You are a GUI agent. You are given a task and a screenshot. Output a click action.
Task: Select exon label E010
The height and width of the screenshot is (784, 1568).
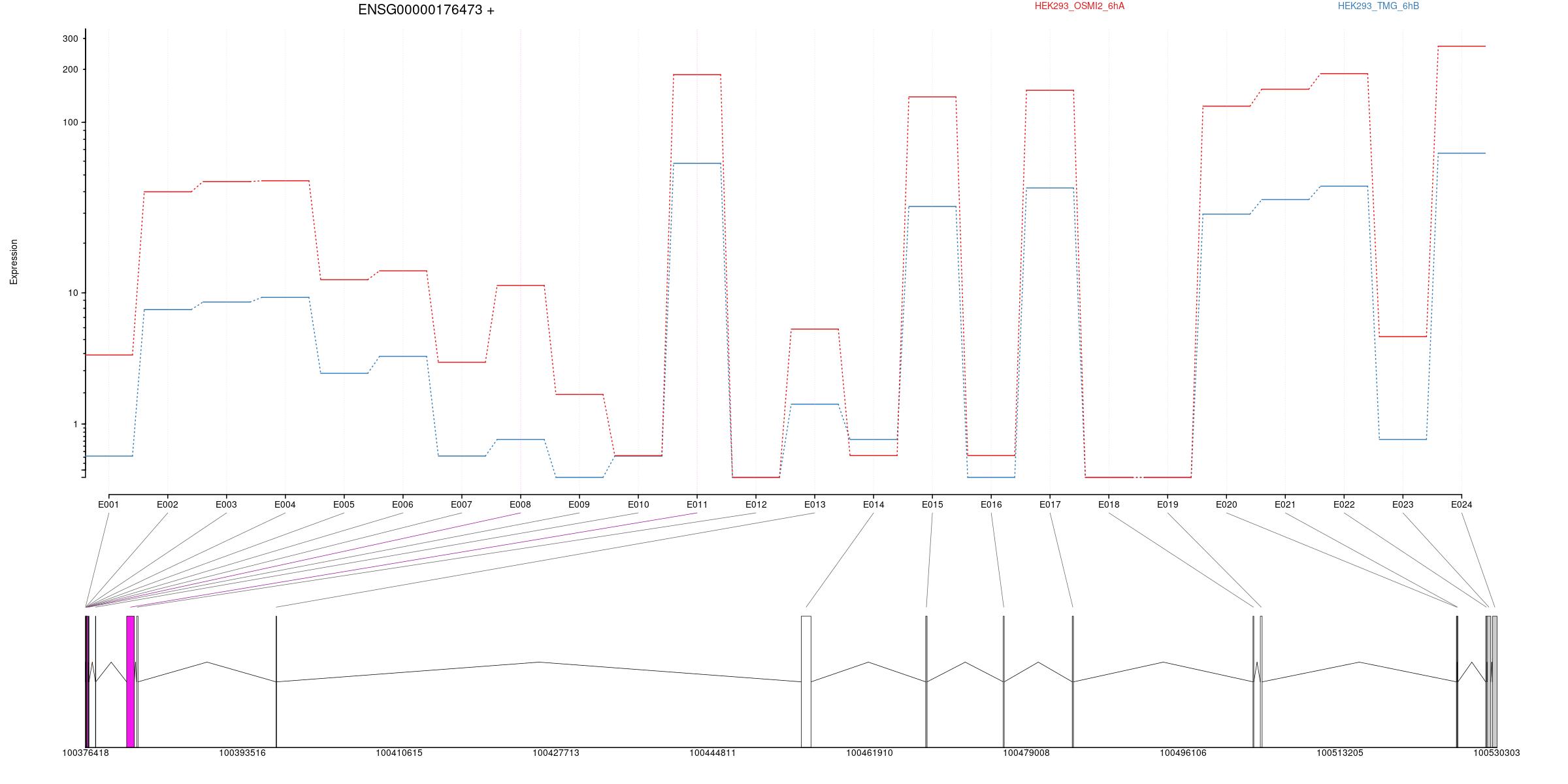point(638,504)
